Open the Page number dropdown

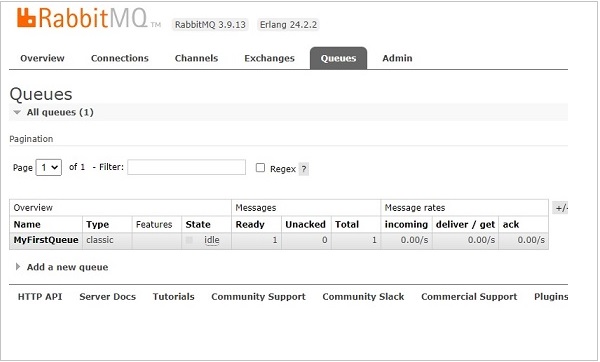pos(49,168)
